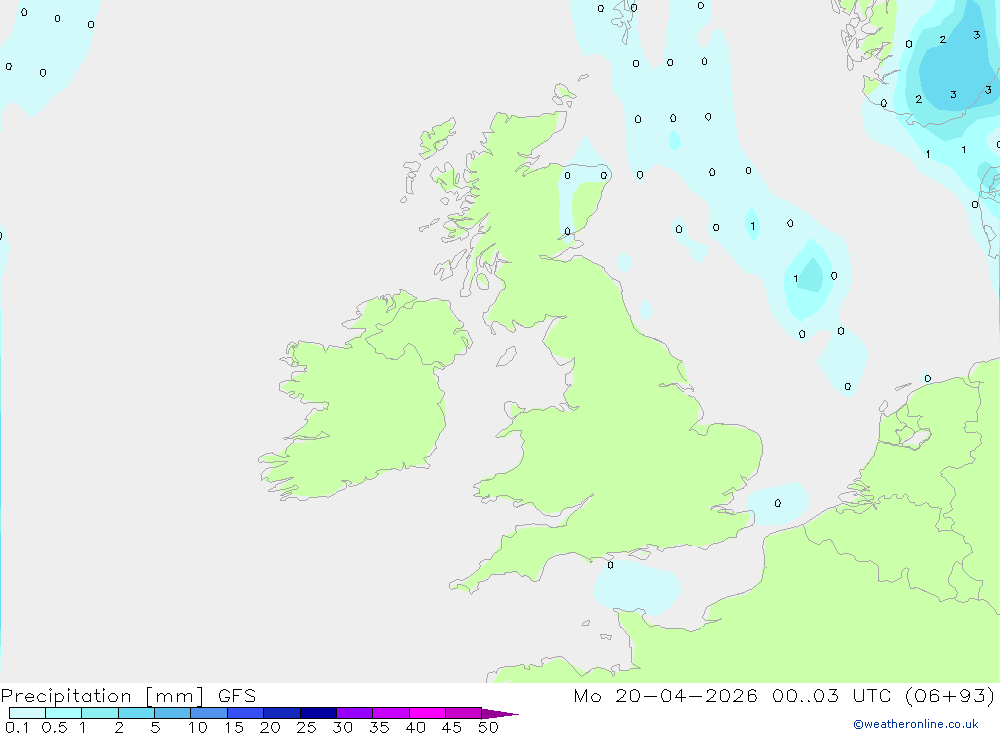Pick the legend swatch between 10 and 15

tap(209, 713)
